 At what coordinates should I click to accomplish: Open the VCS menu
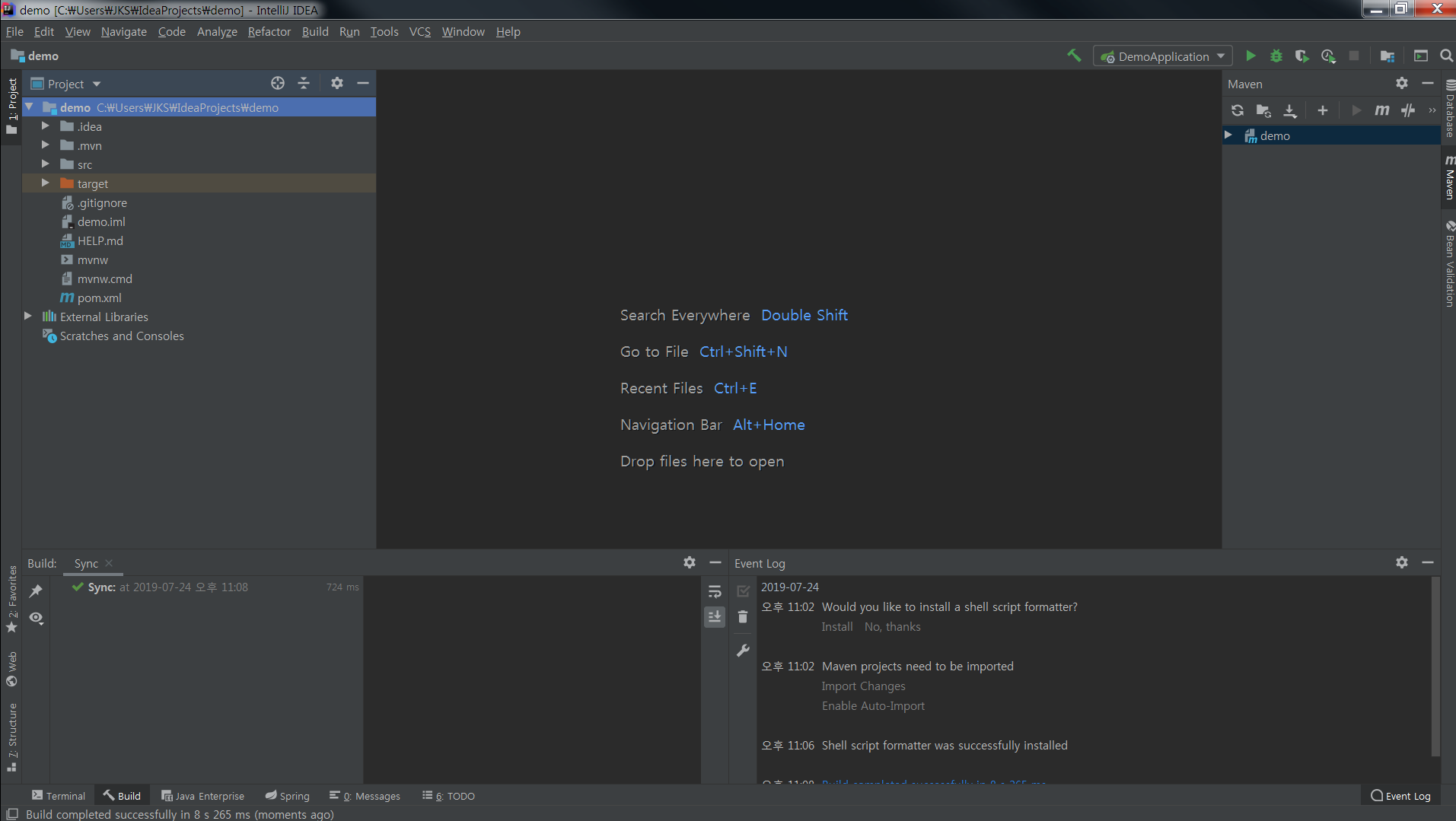pyautogui.click(x=420, y=31)
